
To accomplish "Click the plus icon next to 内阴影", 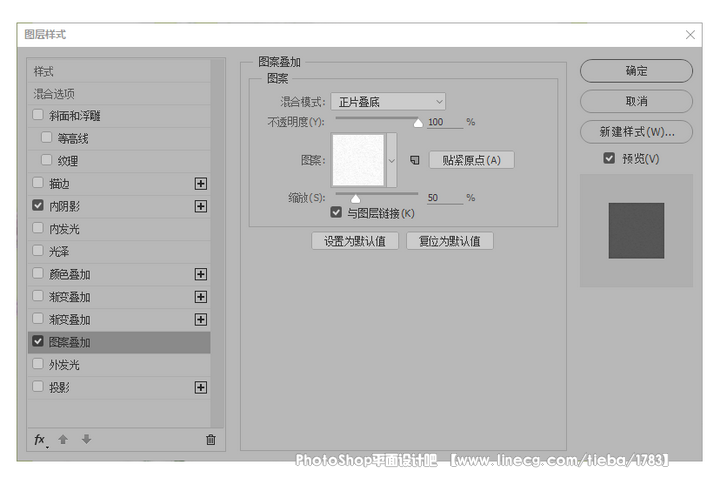I will pos(200,206).
